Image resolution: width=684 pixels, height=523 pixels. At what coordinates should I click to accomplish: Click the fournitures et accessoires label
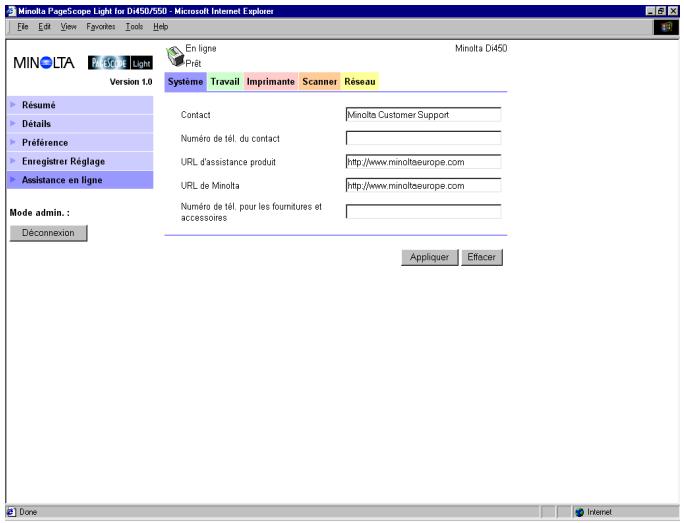point(251,212)
